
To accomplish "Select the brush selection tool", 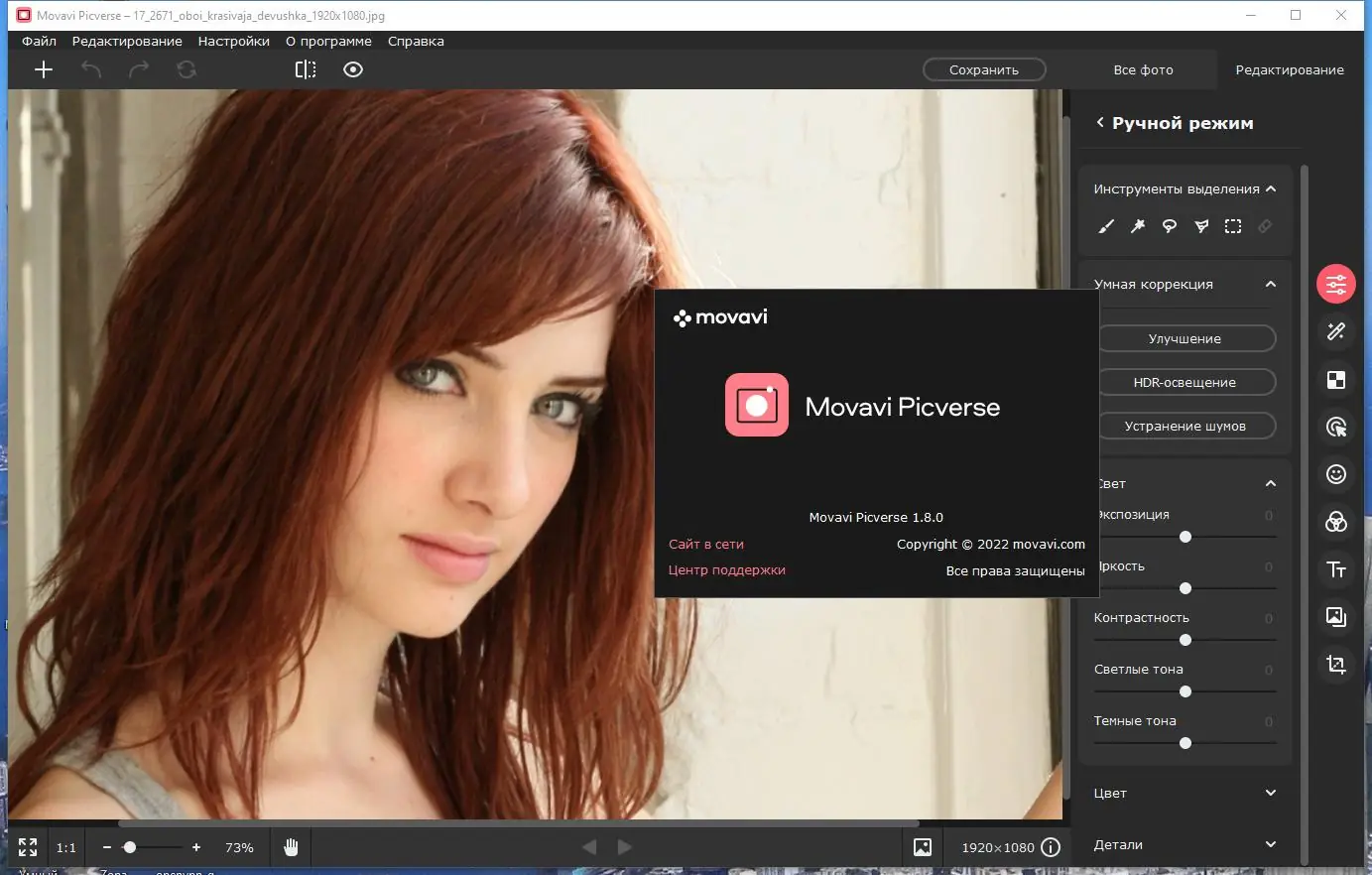I will click(1106, 226).
